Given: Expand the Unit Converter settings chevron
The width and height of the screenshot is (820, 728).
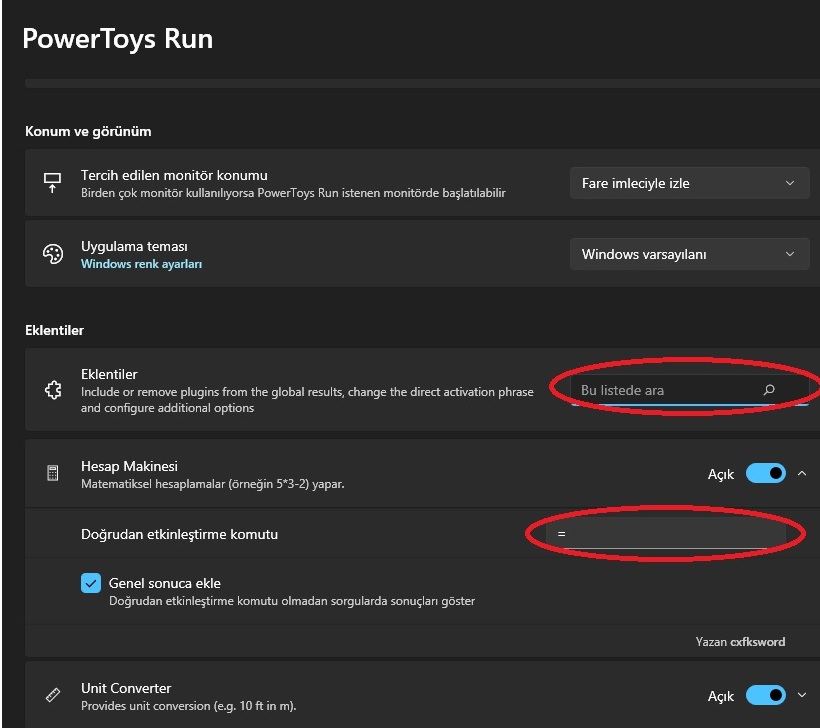Looking at the screenshot, I should 802,695.
